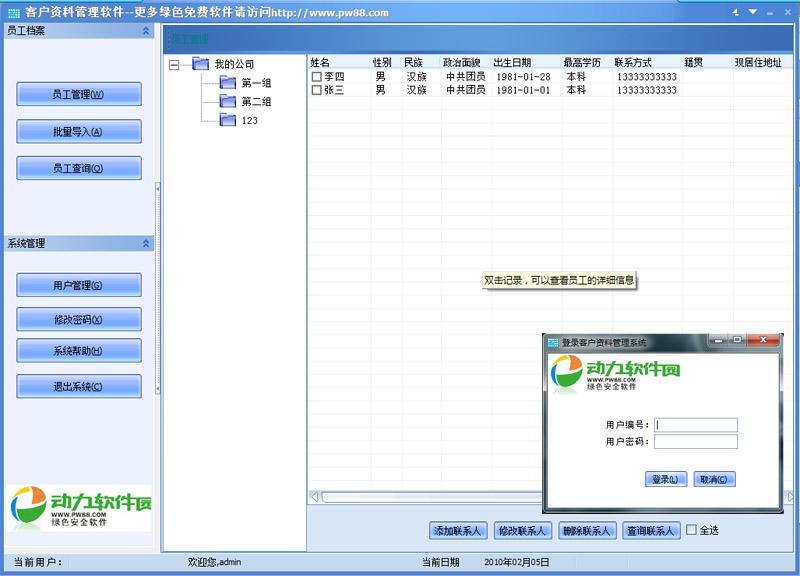The height and width of the screenshot is (576, 800).
Task: Select the 123 folder icon in tree
Action: tap(226, 120)
